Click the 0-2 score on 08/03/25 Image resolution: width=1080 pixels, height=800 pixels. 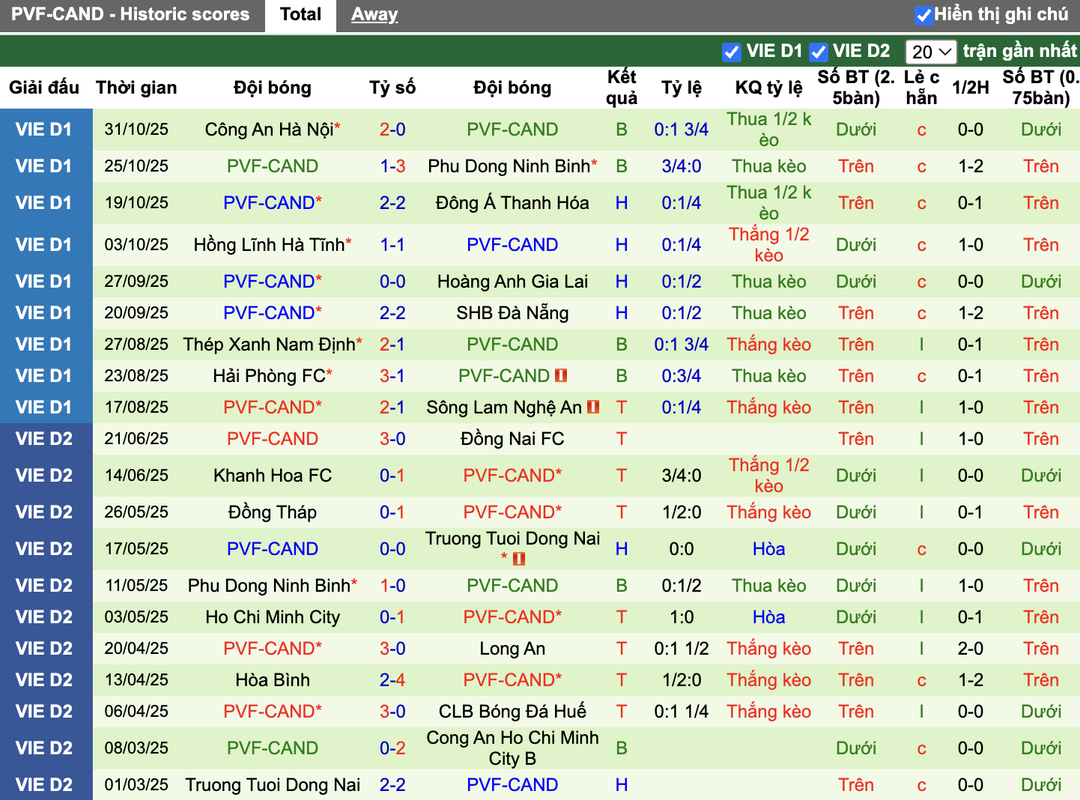[393, 748]
